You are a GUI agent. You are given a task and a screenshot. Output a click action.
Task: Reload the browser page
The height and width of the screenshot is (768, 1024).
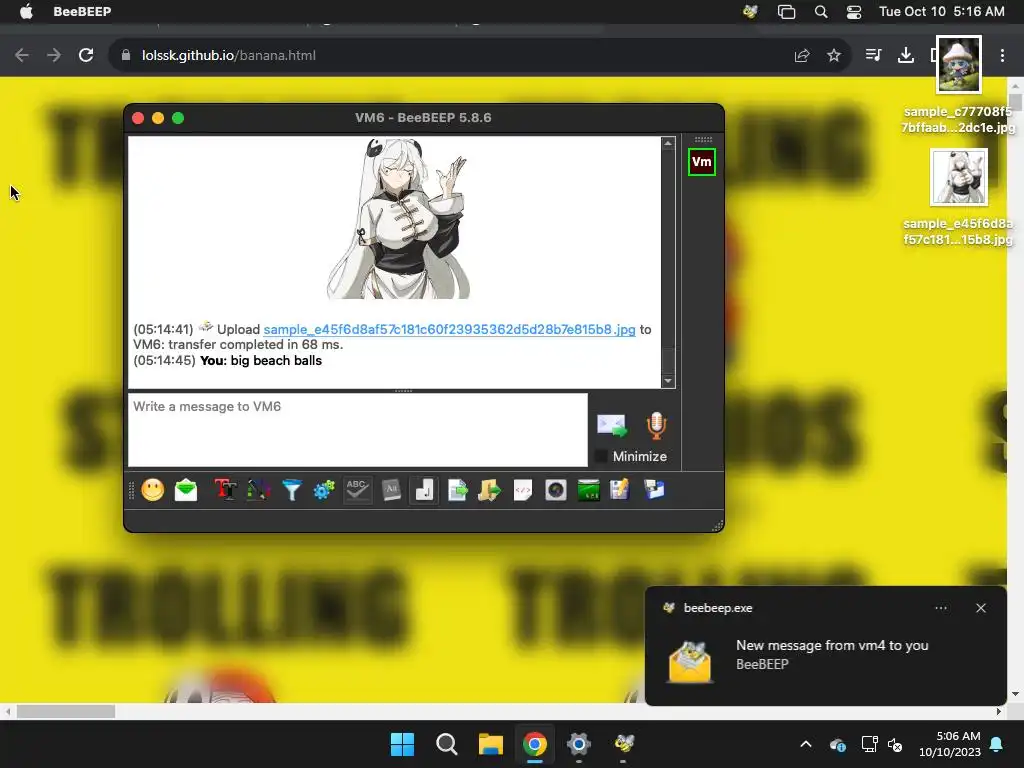[x=86, y=56]
